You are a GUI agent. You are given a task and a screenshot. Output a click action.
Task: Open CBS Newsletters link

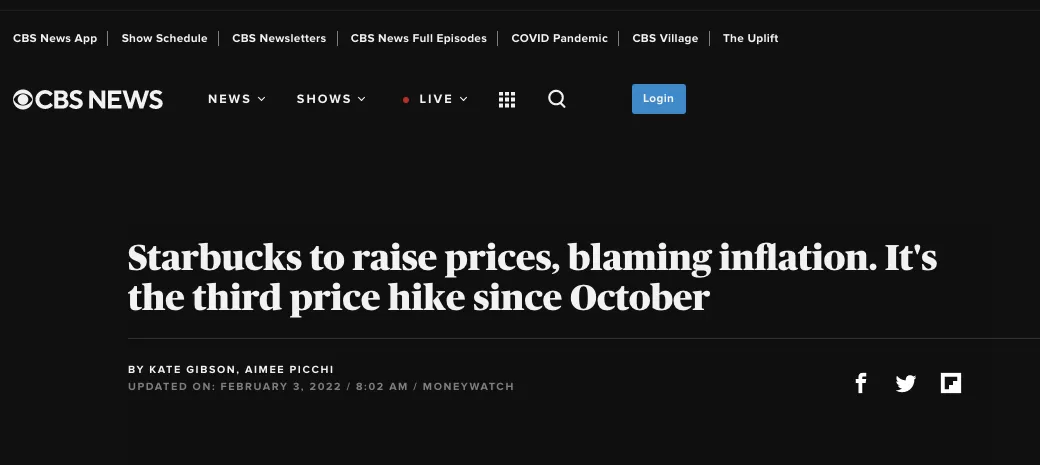pyautogui.click(x=279, y=38)
